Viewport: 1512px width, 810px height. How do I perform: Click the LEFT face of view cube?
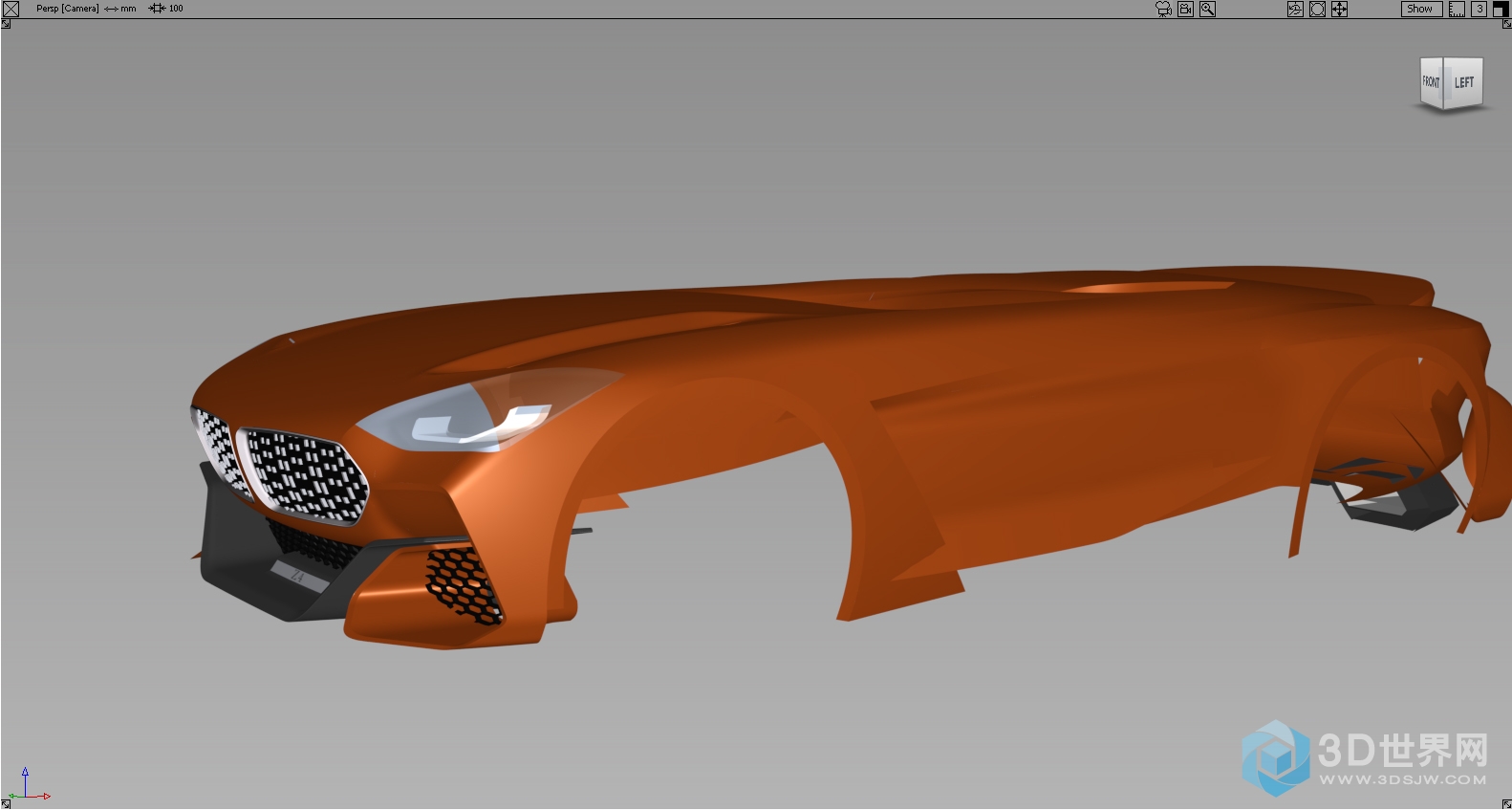pyautogui.click(x=1463, y=83)
